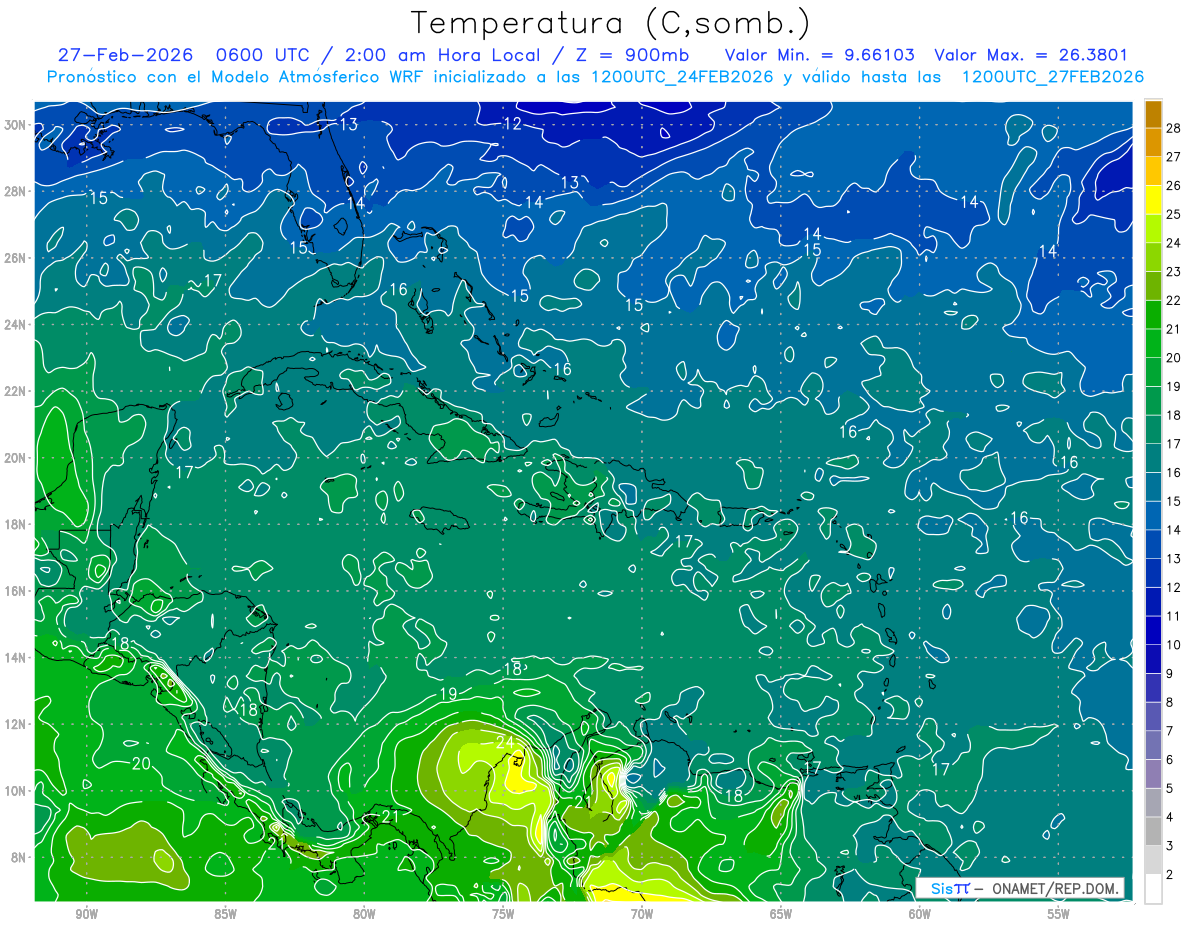
Task: Click the '20' contour label on the map
Action: (140, 764)
